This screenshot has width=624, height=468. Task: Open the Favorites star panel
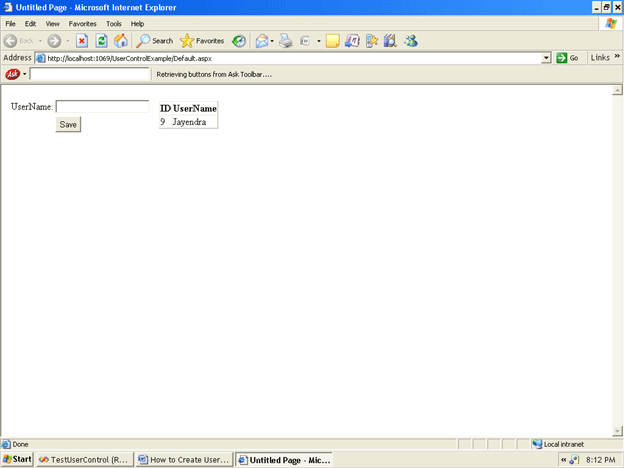coord(202,41)
